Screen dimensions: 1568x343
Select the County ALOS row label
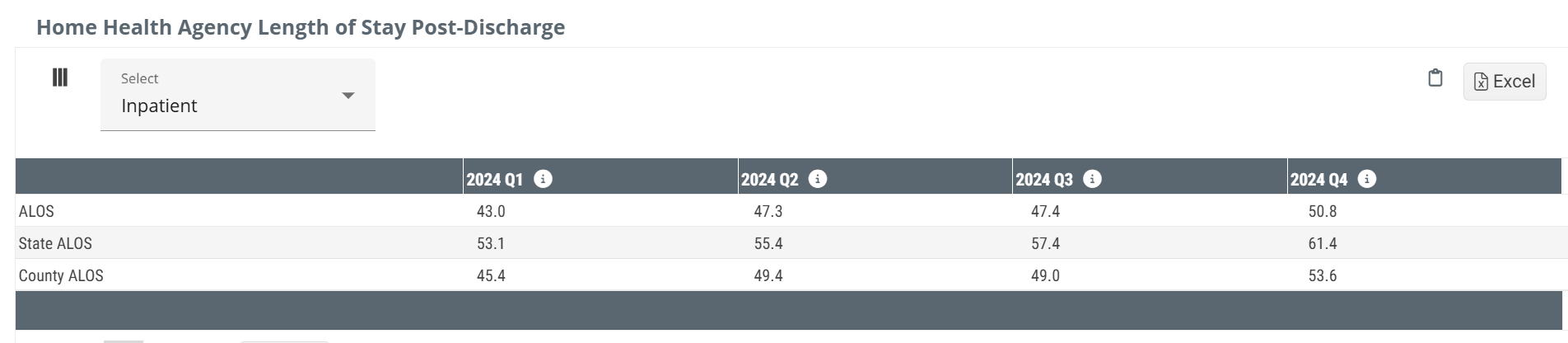point(61,276)
